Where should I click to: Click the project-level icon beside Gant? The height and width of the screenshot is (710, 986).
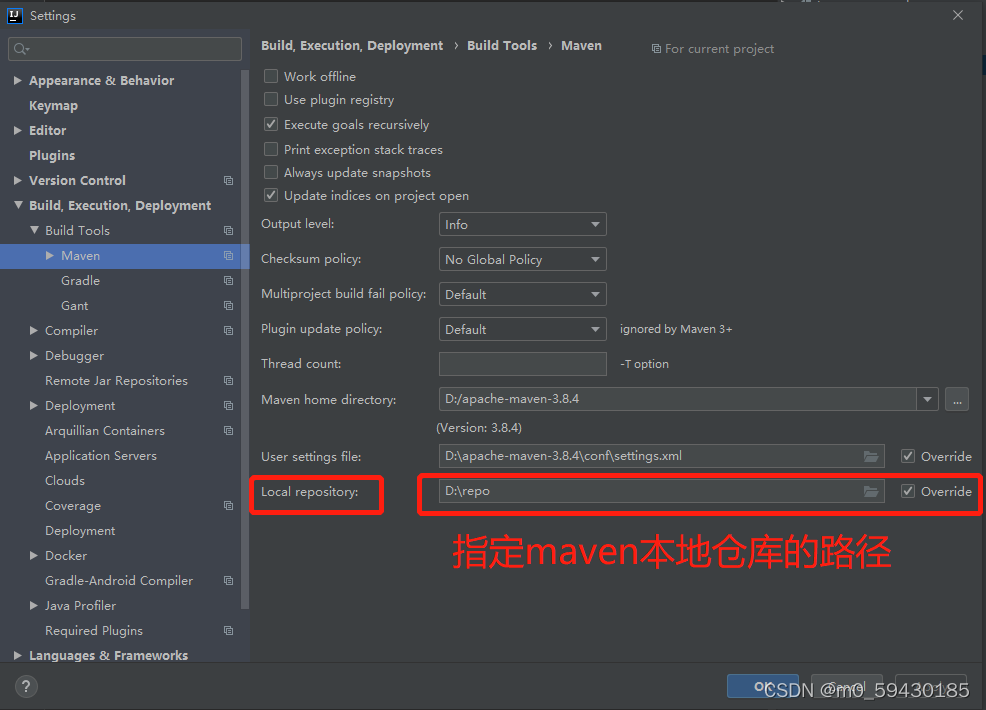[228, 306]
